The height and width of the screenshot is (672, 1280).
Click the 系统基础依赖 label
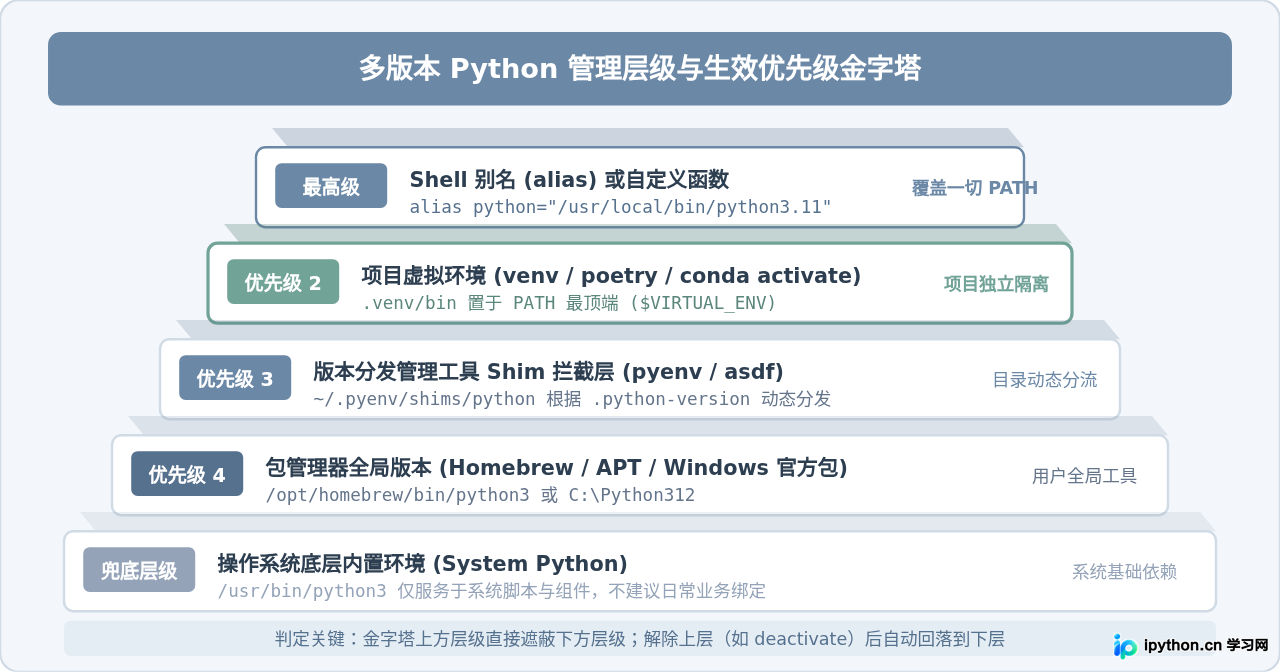pos(1124,571)
